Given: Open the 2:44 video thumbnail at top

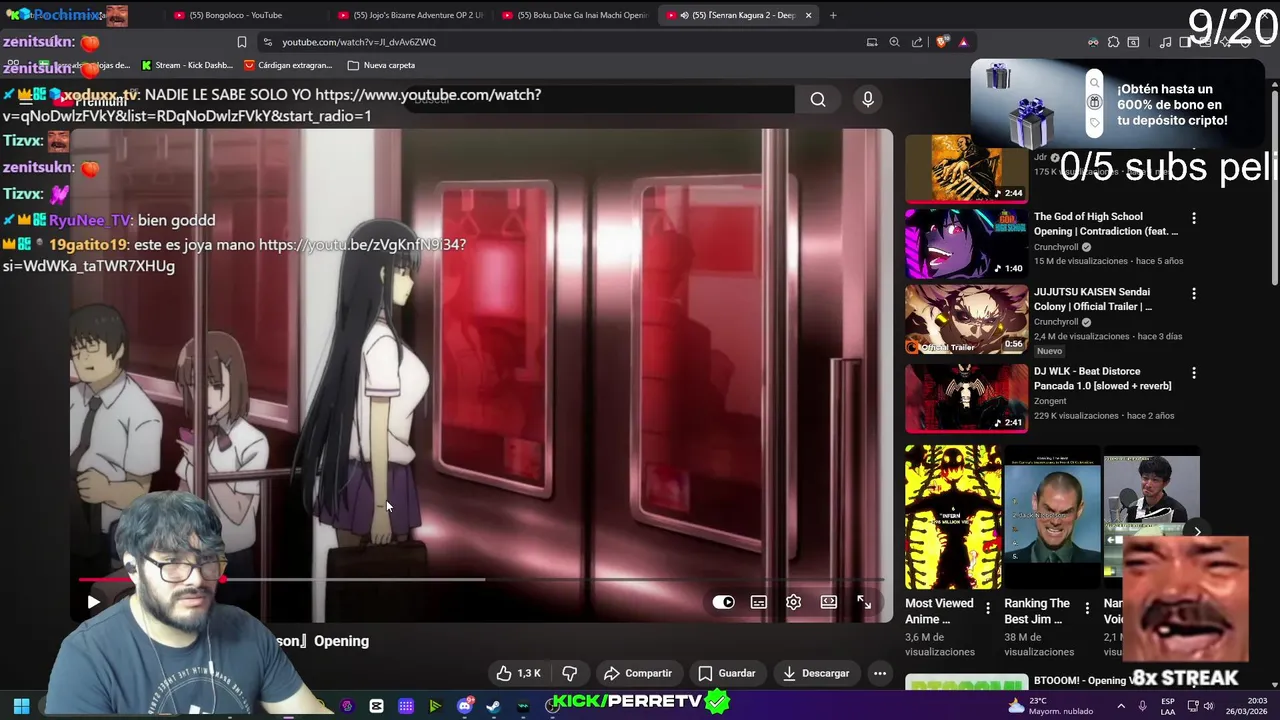Looking at the screenshot, I should click(966, 168).
